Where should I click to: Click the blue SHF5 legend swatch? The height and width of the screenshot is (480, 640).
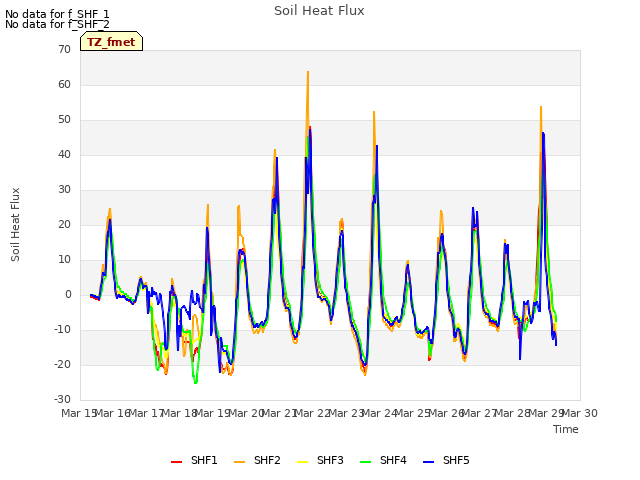point(428,462)
